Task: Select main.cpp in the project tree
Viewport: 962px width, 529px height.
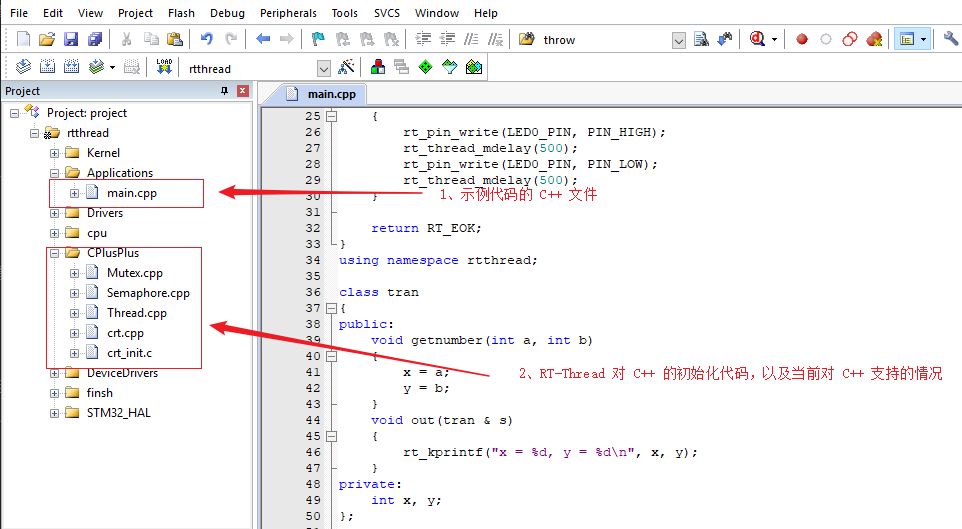Action: tap(131, 193)
